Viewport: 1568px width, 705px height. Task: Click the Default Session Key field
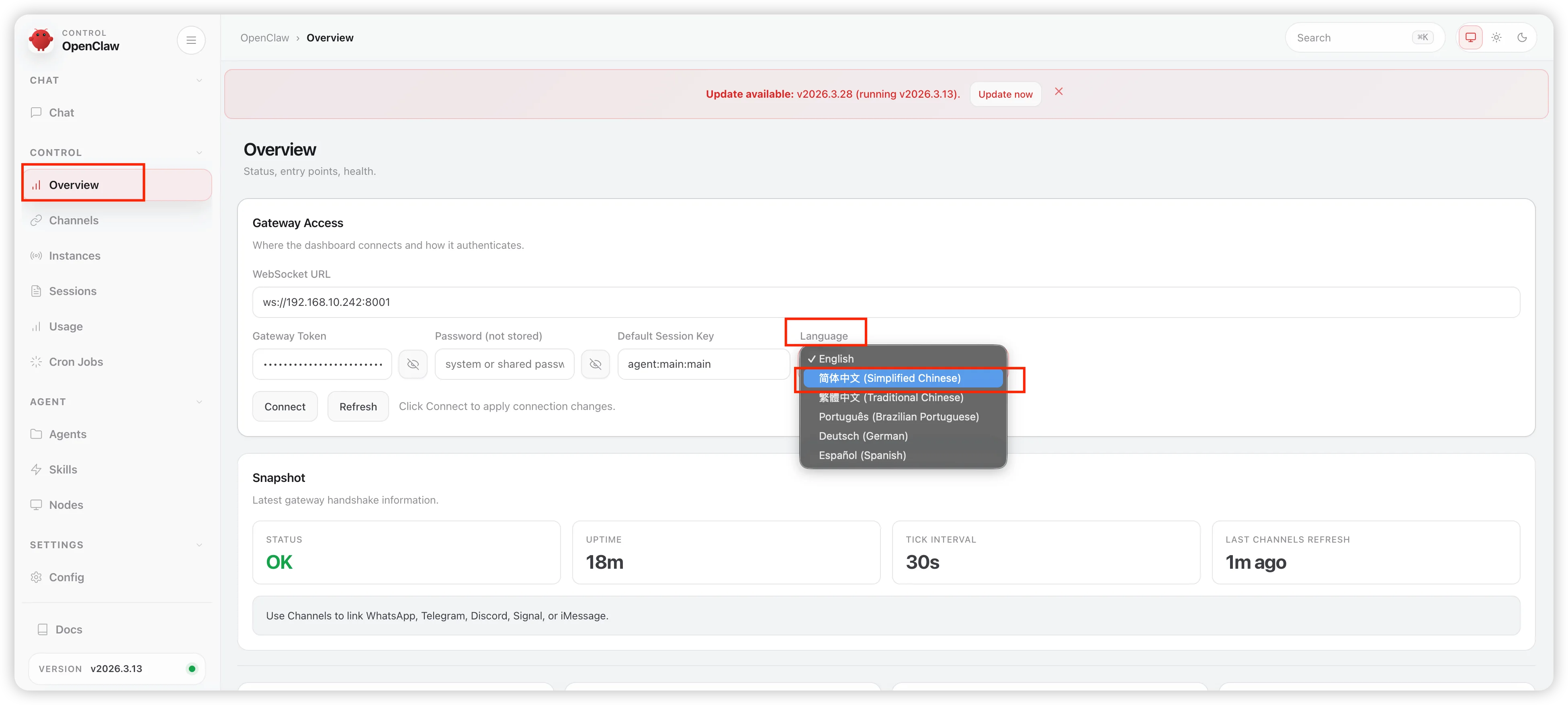pyautogui.click(x=704, y=364)
